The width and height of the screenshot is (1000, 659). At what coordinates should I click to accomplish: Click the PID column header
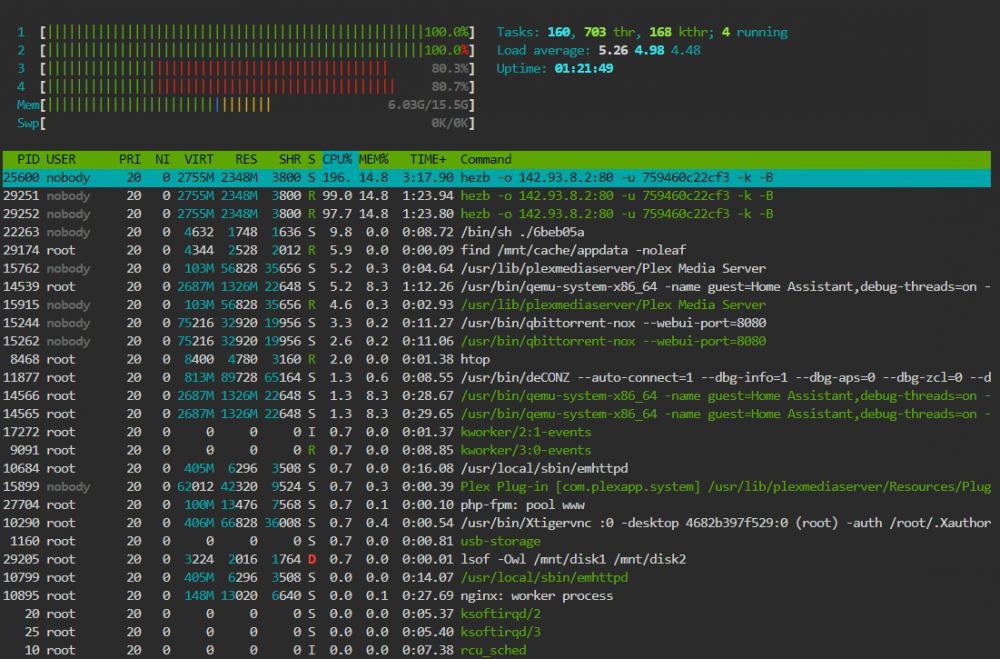[x=28, y=159]
